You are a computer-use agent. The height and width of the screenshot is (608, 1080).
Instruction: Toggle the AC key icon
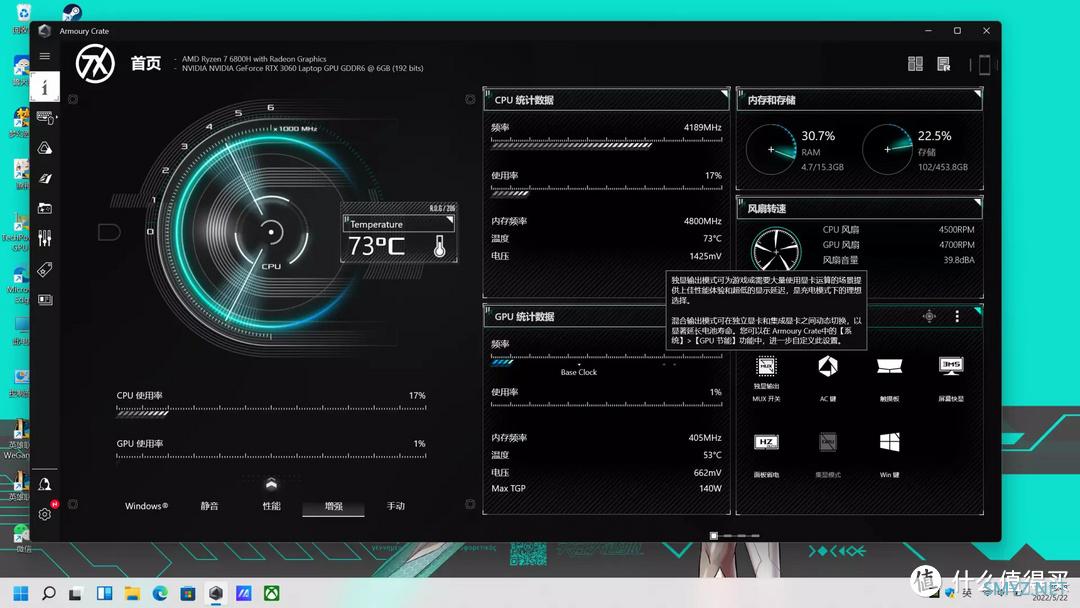(828, 366)
